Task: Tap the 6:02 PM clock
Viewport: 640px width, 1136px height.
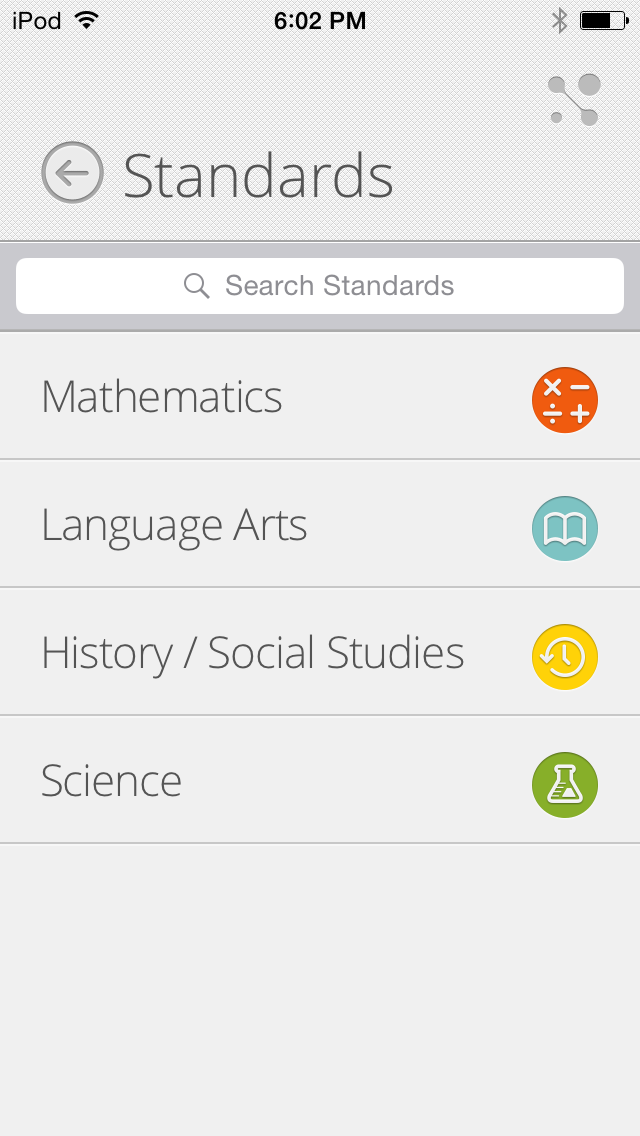Action: pos(320,20)
